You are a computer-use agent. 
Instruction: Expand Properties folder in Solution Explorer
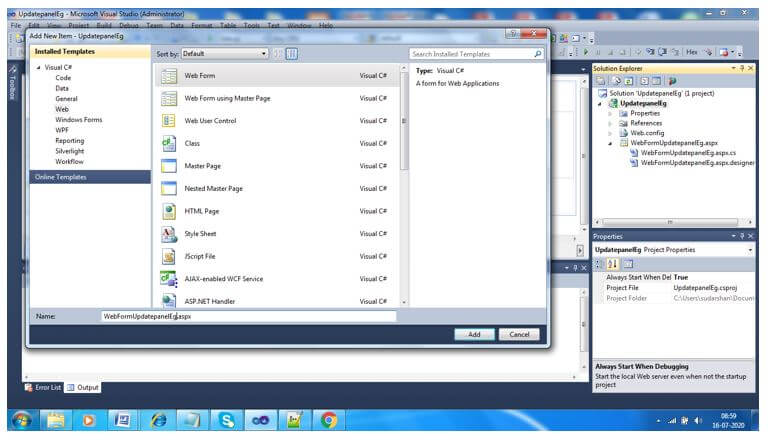point(610,114)
